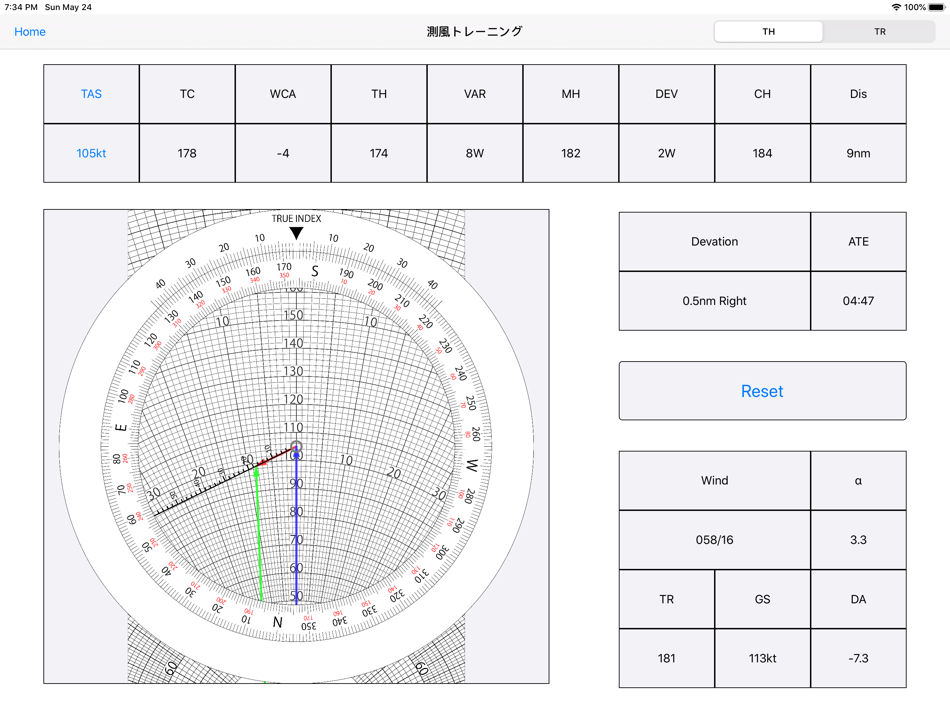Viewport: 950px width, 712px height.
Task: Tap the S mark on the compass rose
Action: tap(314, 271)
